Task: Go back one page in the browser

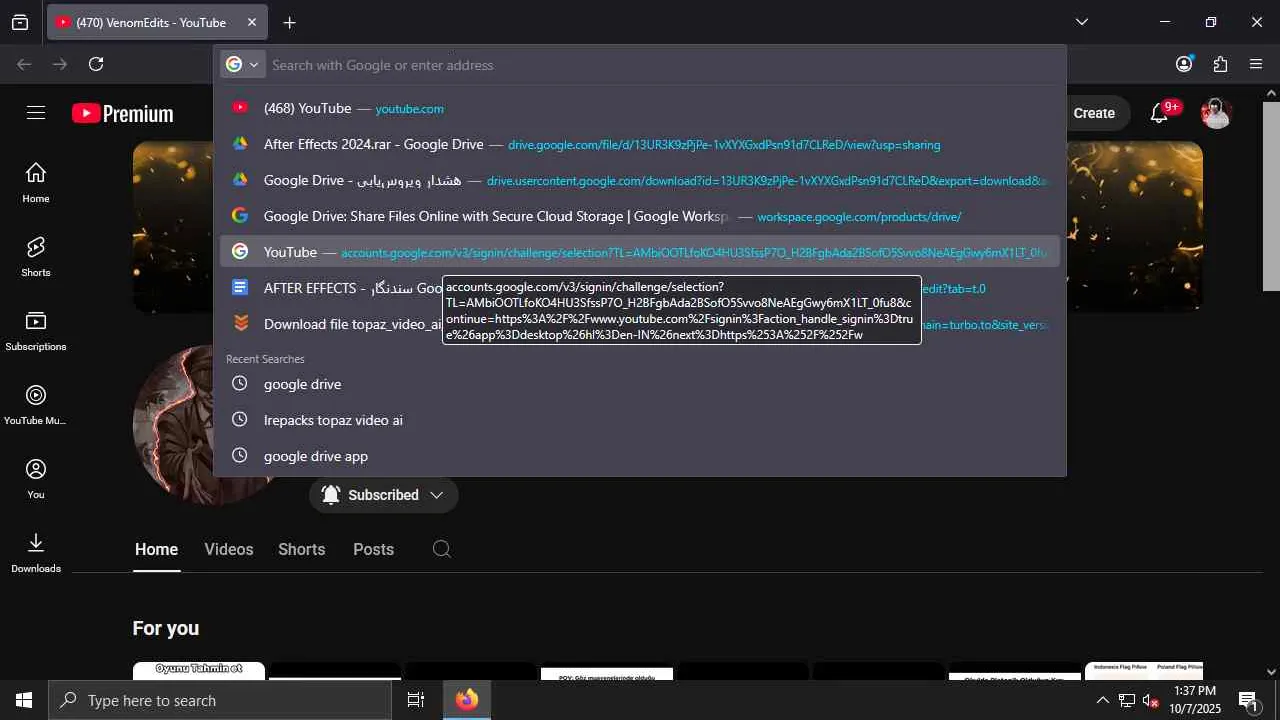Action: [24, 64]
